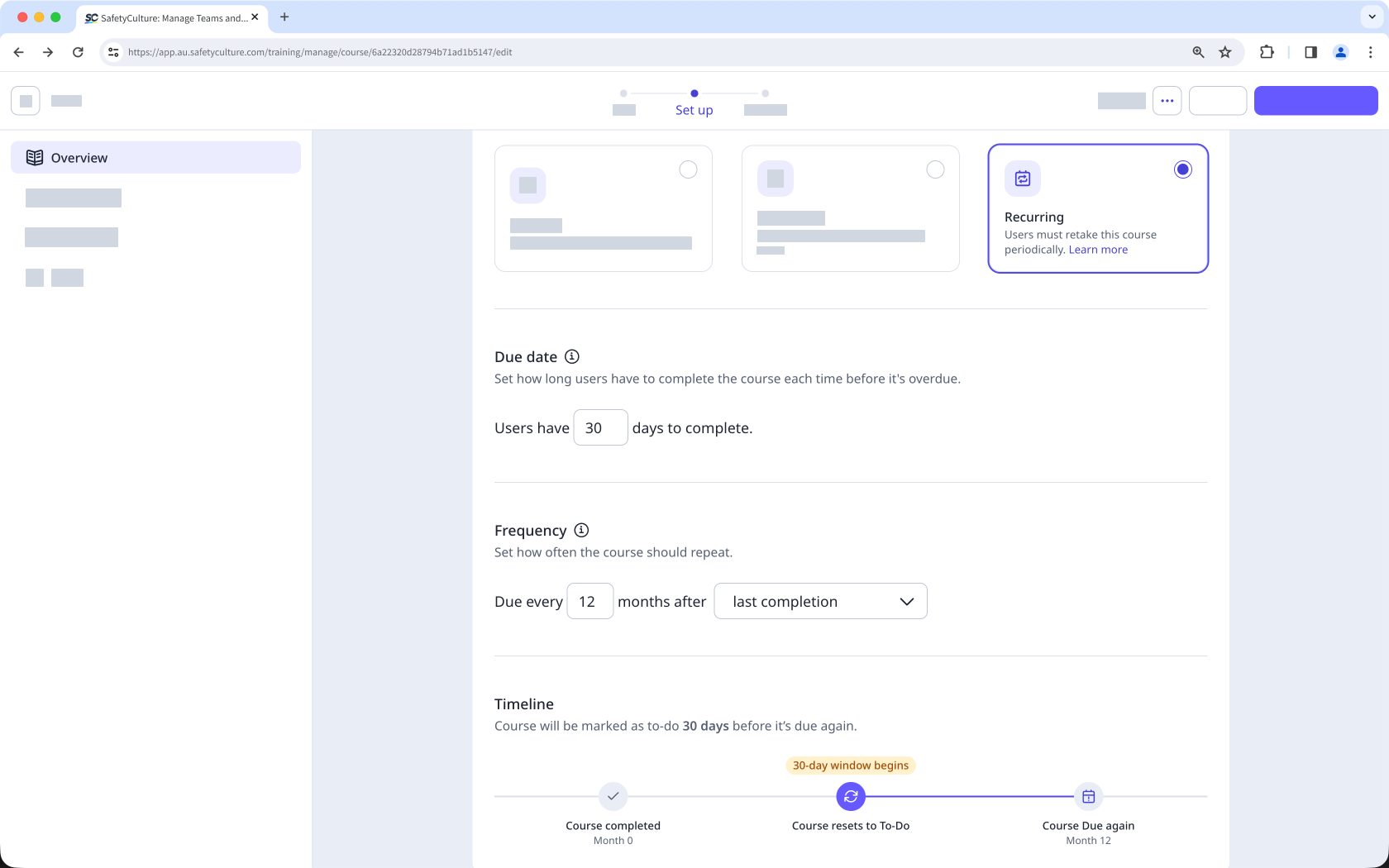Open the browser profile avatar
The image size is (1389, 868).
click(1341, 52)
